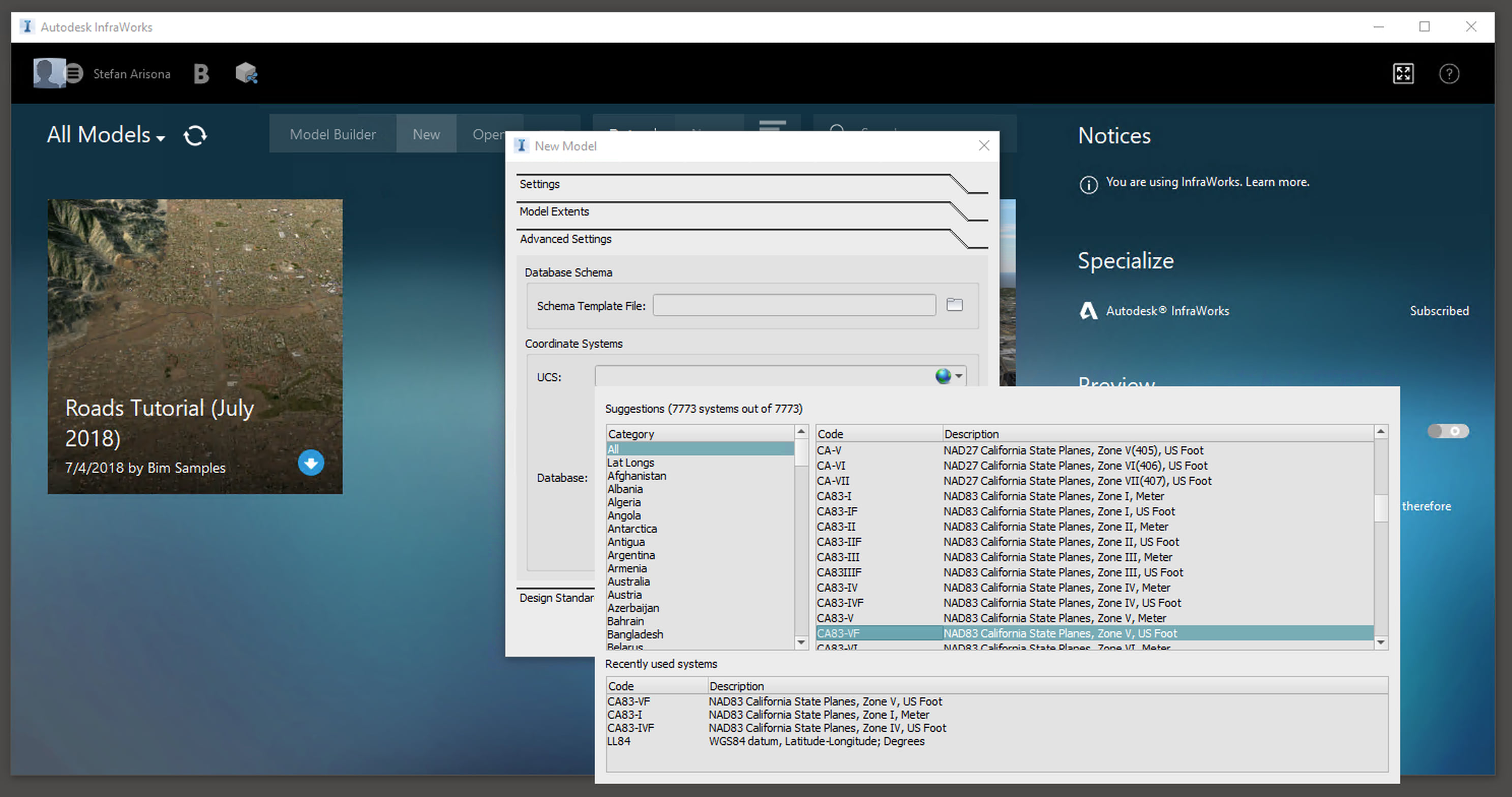Click the fullscreen expand icon
Viewport: 1512px width, 797px height.
point(1403,74)
